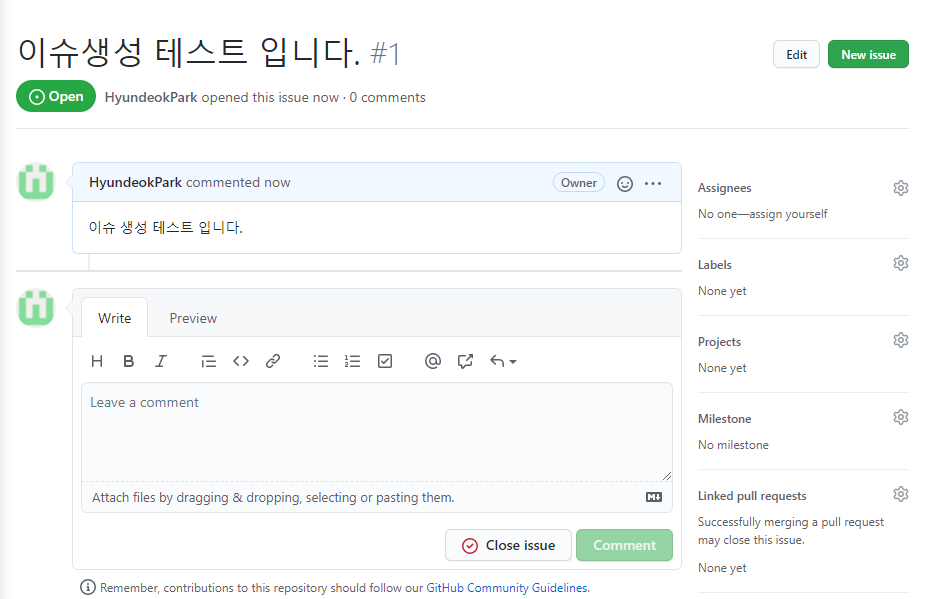Close the issue with Close issue button
The height and width of the screenshot is (599, 927).
[x=508, y=545]
